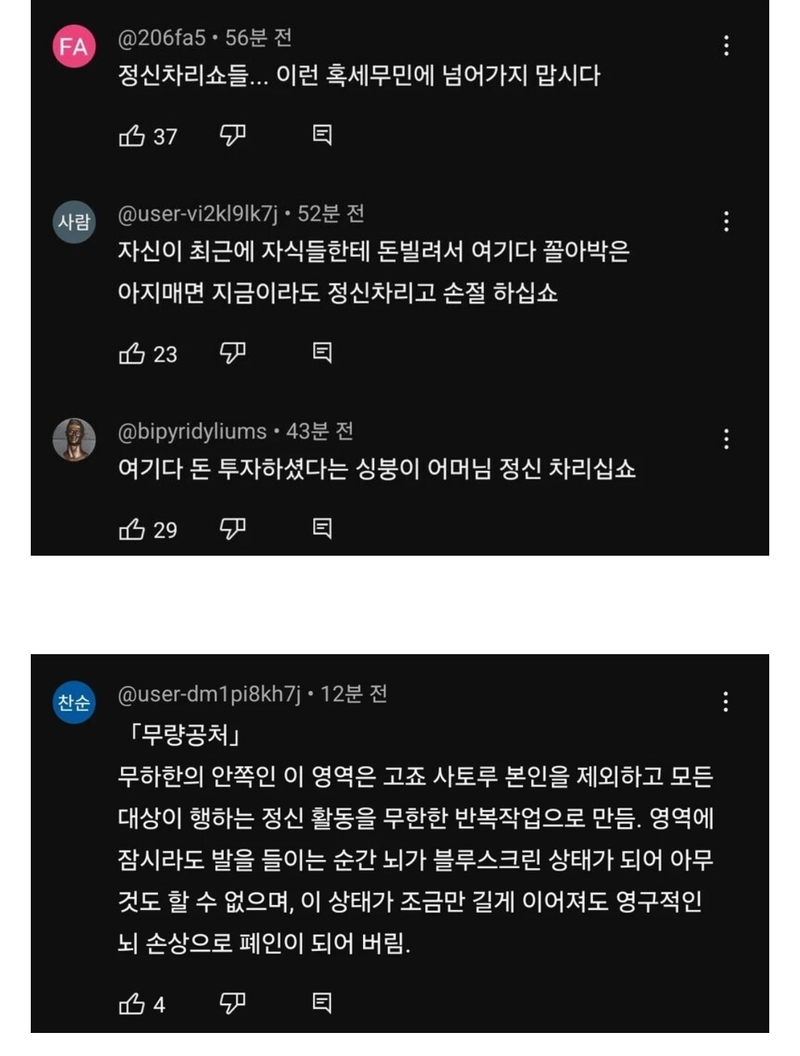The image size is (800, 1056).
Task: Dislike the 무량공처 comment
Action: point(232,1004)
